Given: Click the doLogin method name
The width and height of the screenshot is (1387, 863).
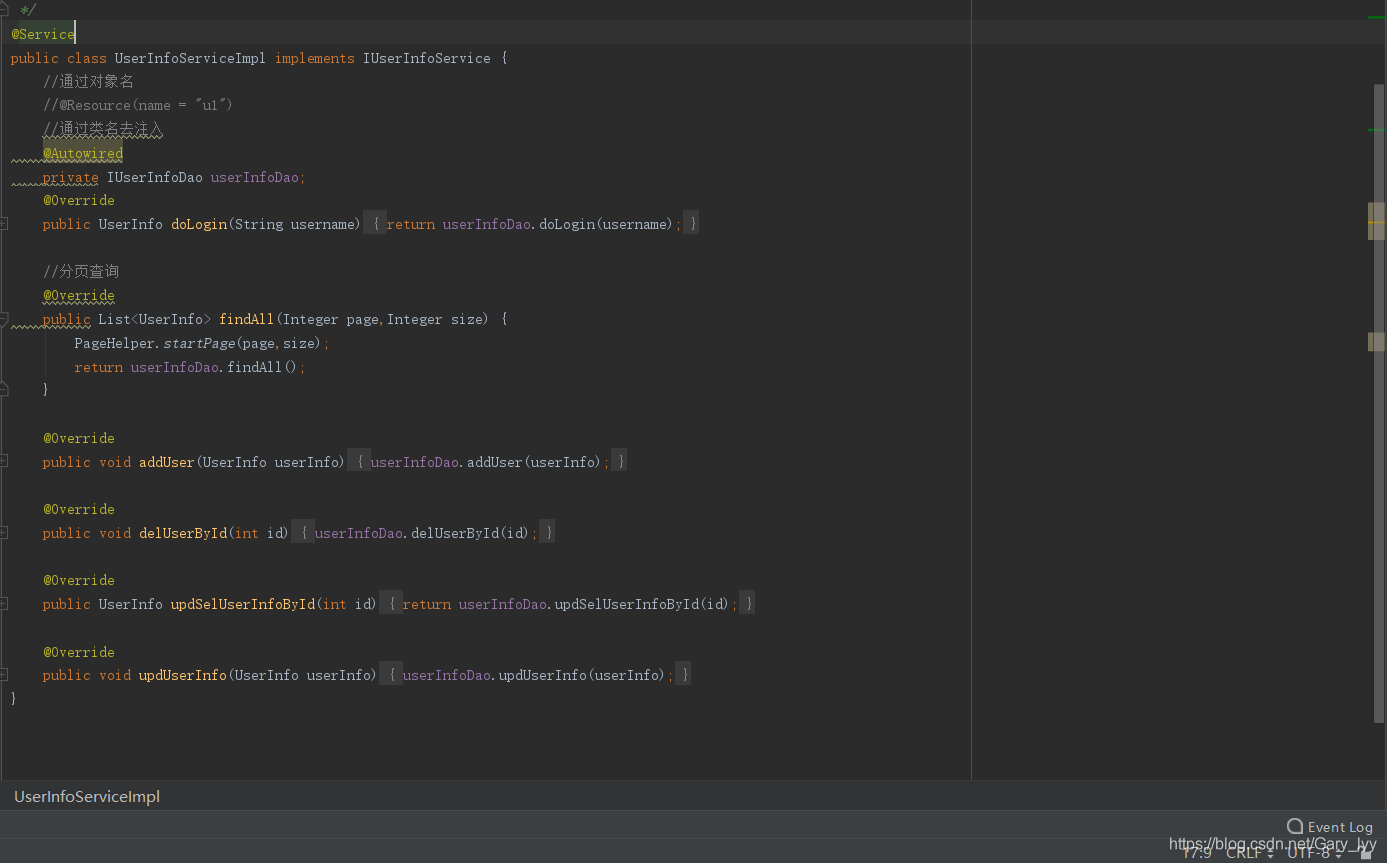Looking at the screenshot, I should [199, 224].
